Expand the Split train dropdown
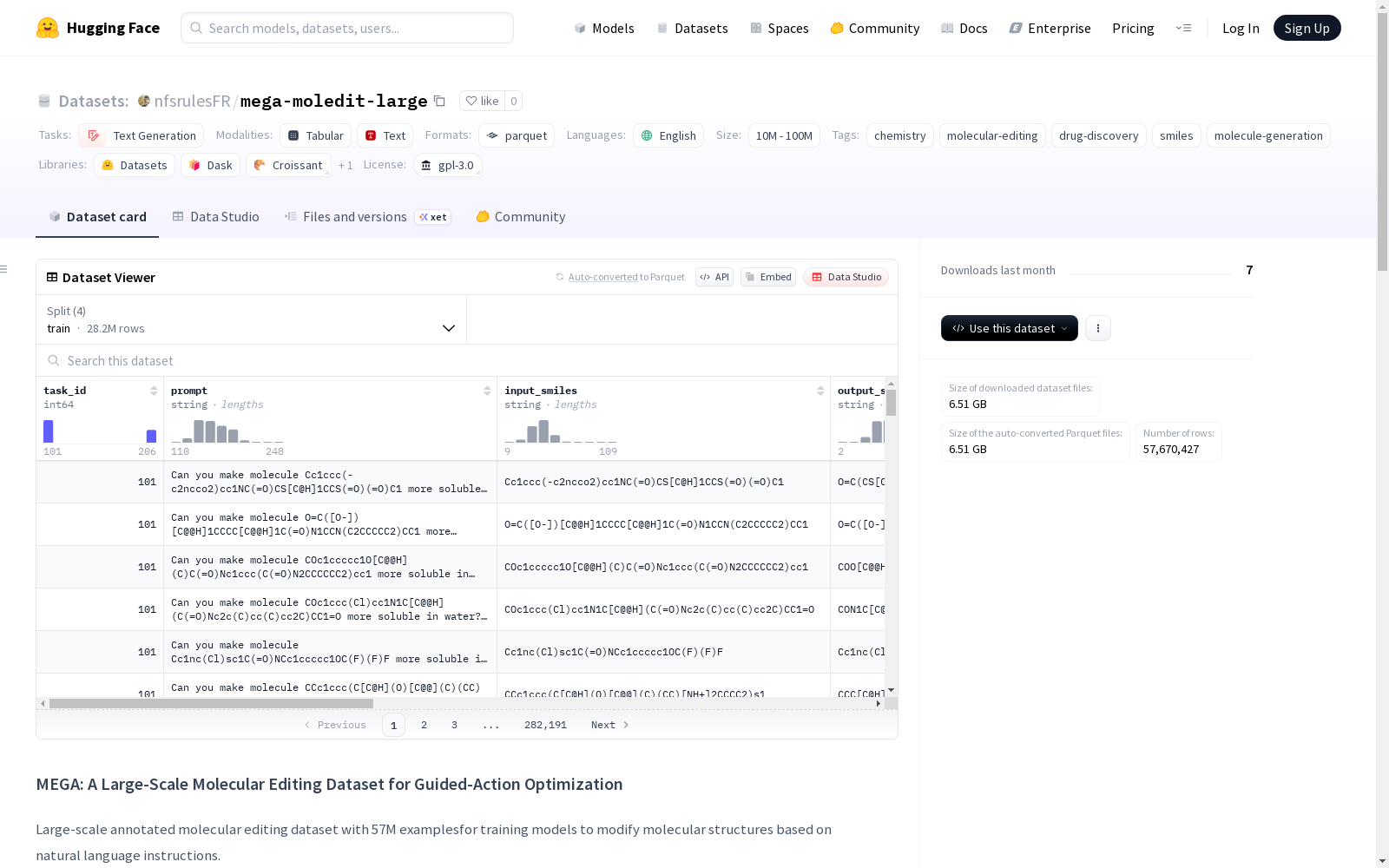Image resolution: width=1389 pixels, height=868 pixels. tap(251, 319)
